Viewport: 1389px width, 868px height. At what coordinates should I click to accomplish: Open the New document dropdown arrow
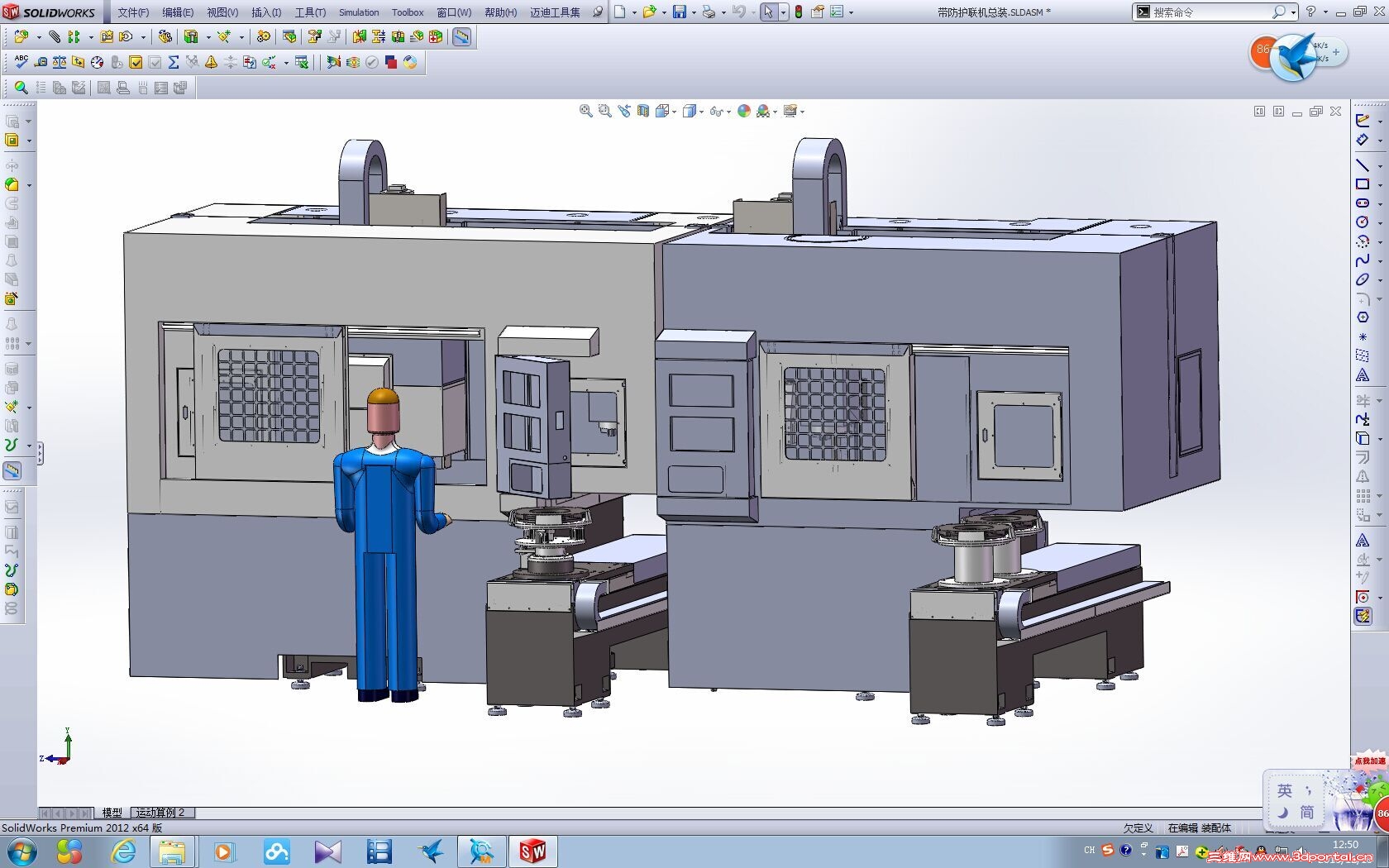tap(634, 13)
